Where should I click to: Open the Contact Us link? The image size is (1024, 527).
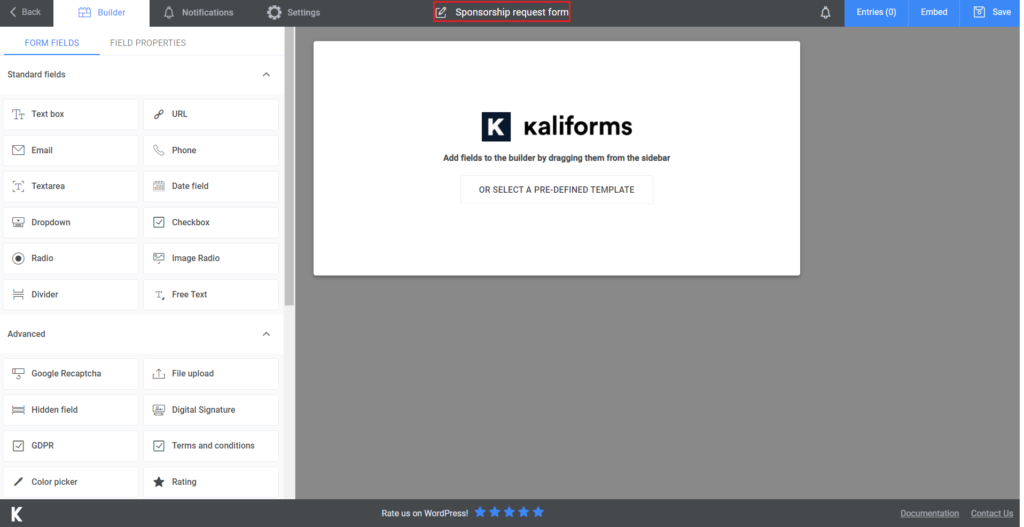pyautogui.click(x=991, y=513)
